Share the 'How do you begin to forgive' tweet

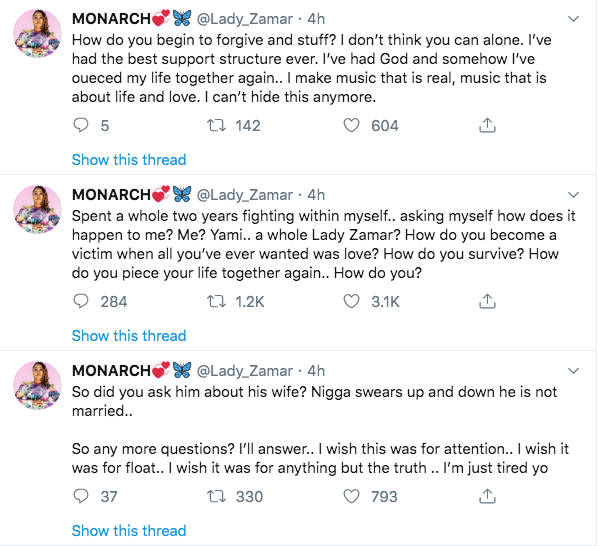pyautogui.click(x=487, y=125)
